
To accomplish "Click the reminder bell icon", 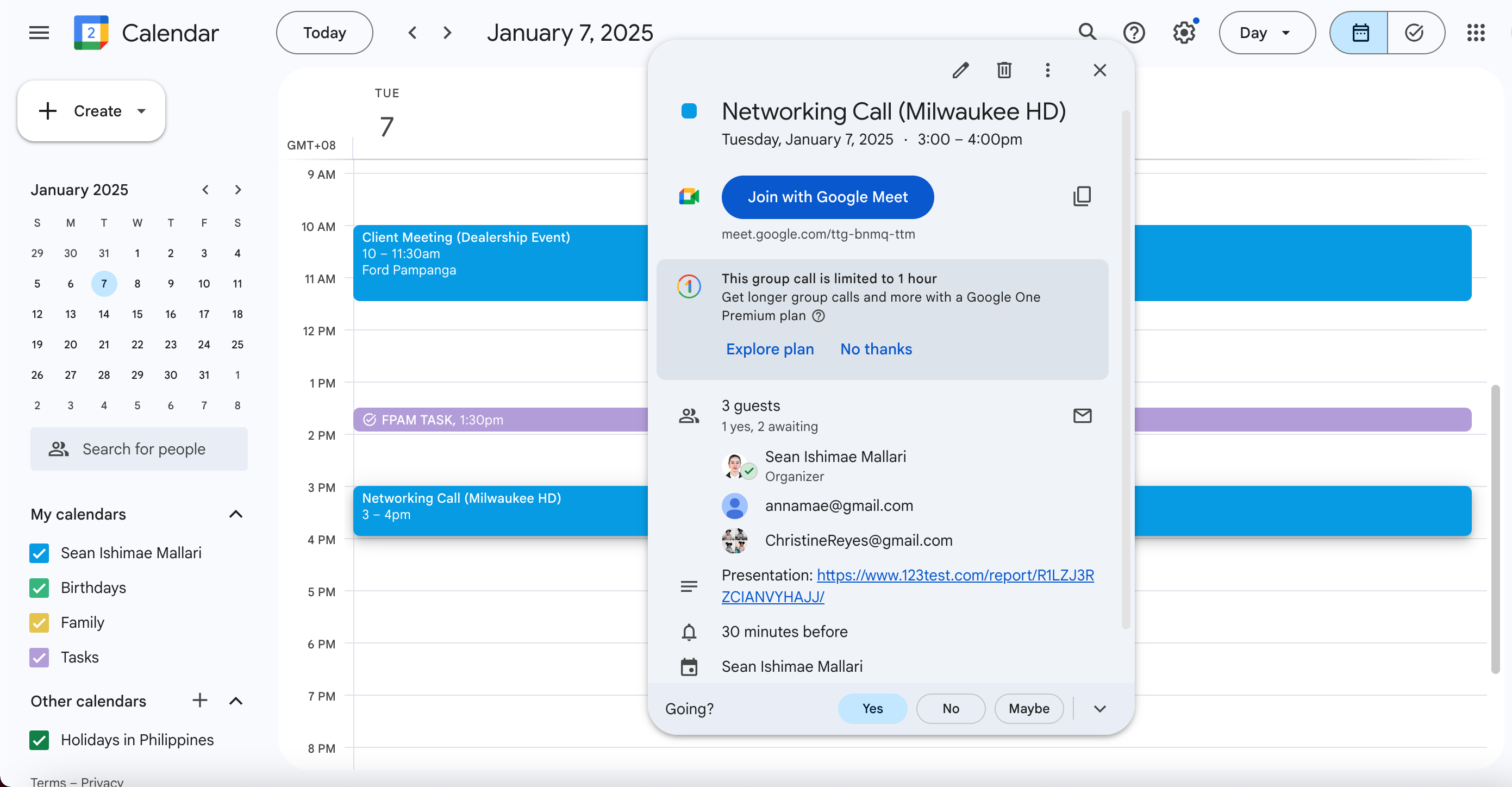I will pos(689,632).
